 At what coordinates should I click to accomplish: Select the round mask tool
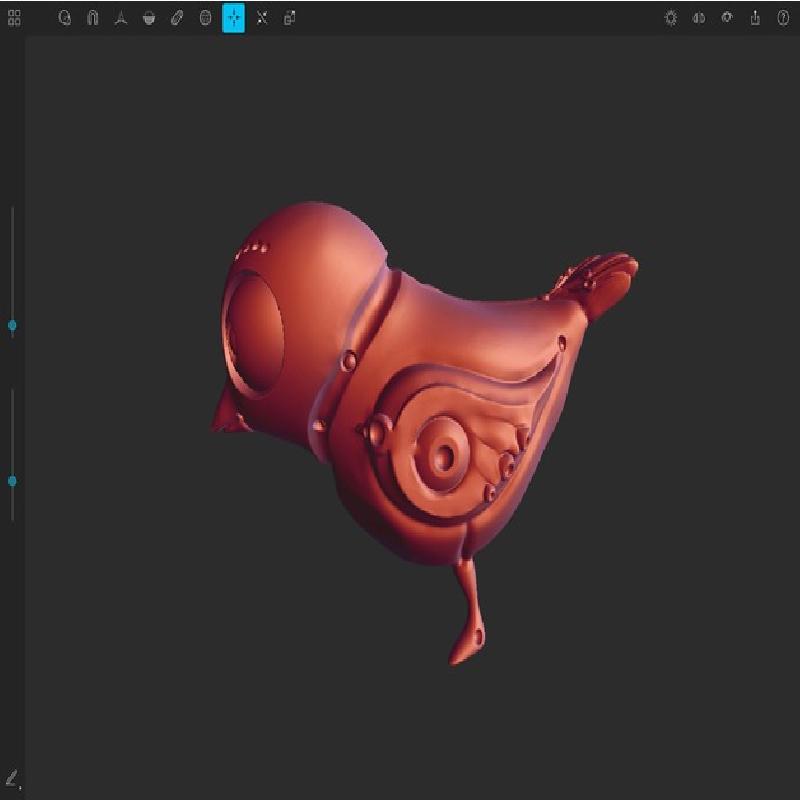[x=205, y=18]
